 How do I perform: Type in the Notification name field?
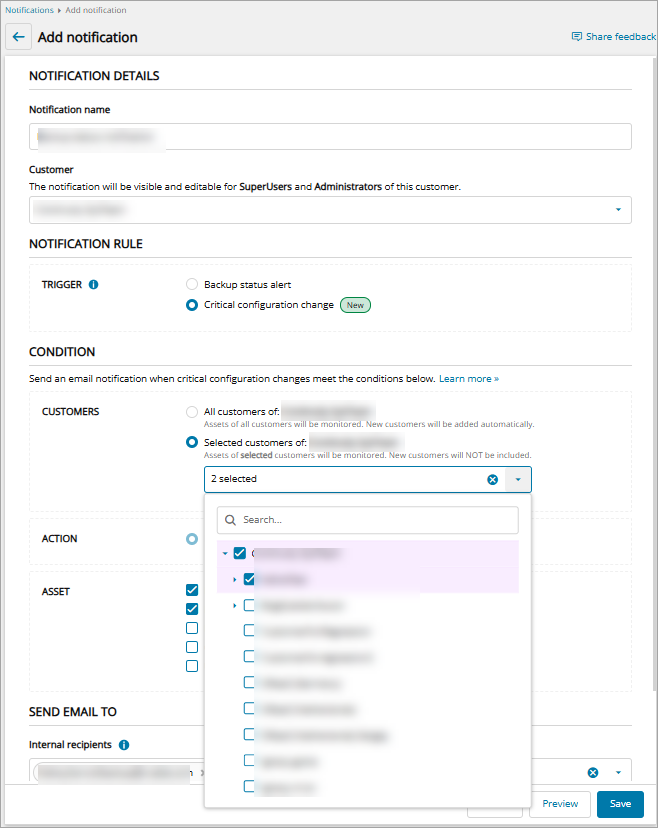coord(330,136)
